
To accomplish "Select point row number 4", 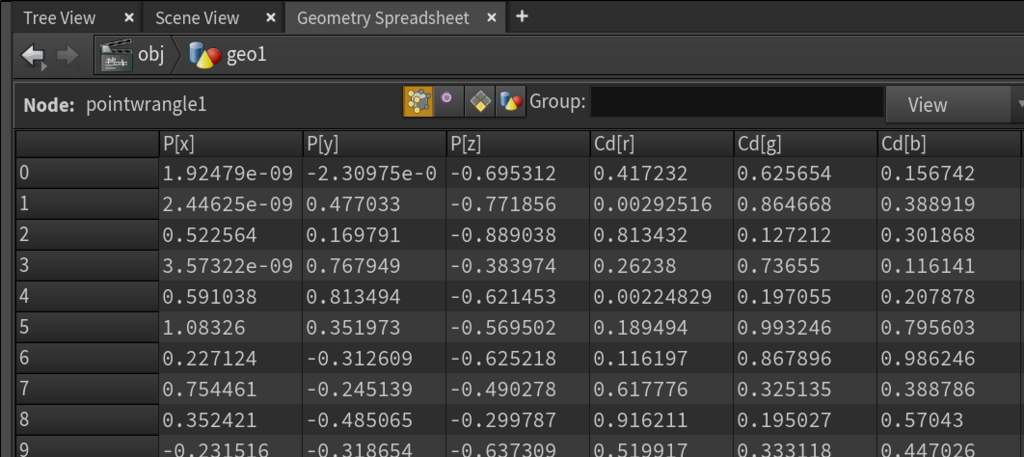I will coord(88,296).
